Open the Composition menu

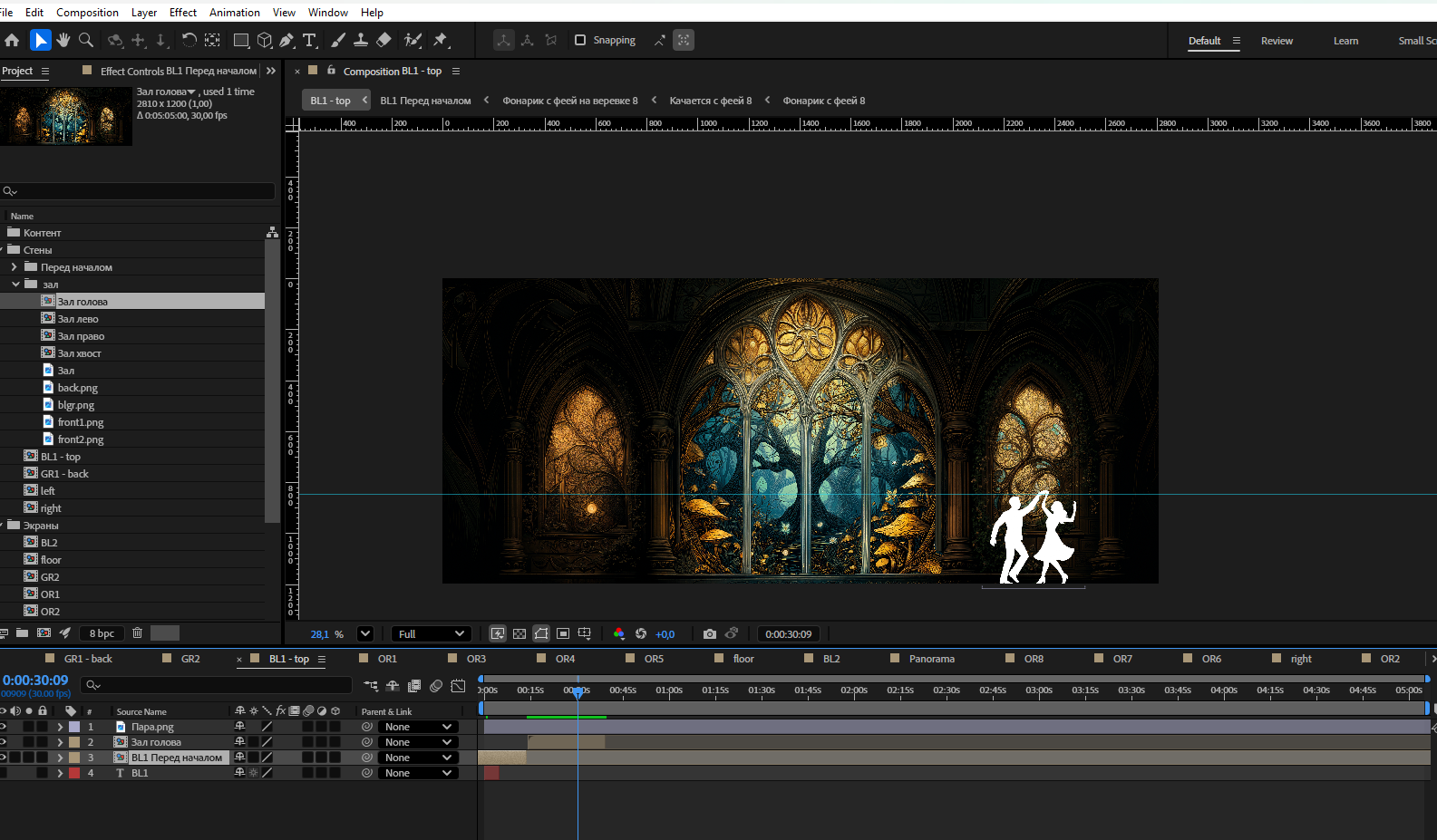click(87, 13)
